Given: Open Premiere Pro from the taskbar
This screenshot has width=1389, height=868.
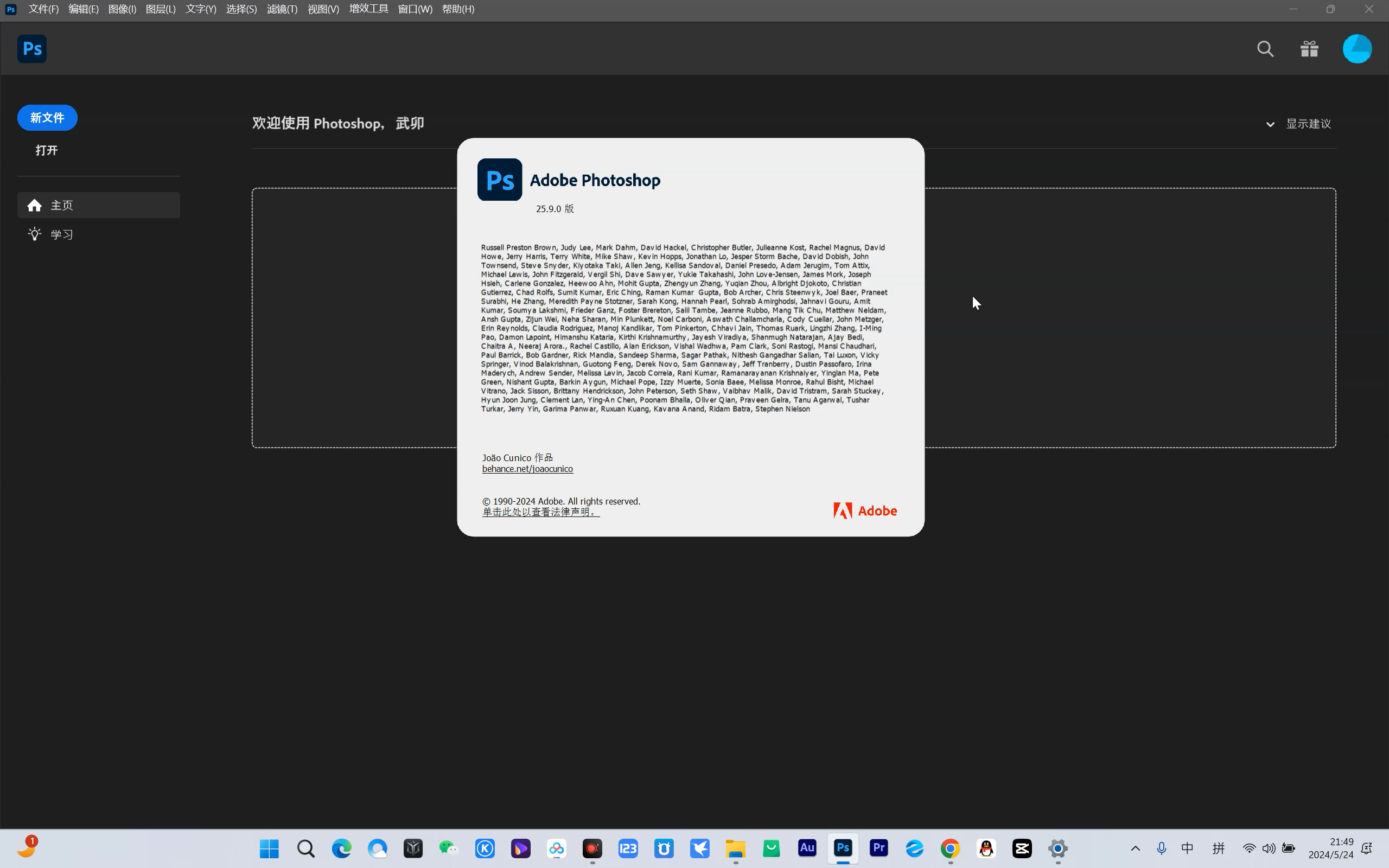Looking at the screenshot, I should pyautogui.click(x=879, y=848).
